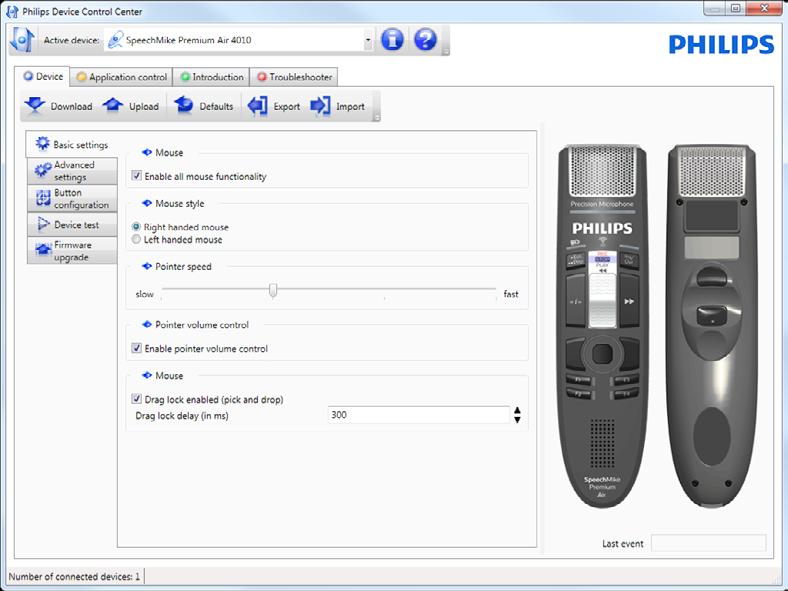Image resolution: width=788 pixels, height=591 pixels.
Task: Click the trigger button on SpeechMike rear image
Action: tap(712, 315)
